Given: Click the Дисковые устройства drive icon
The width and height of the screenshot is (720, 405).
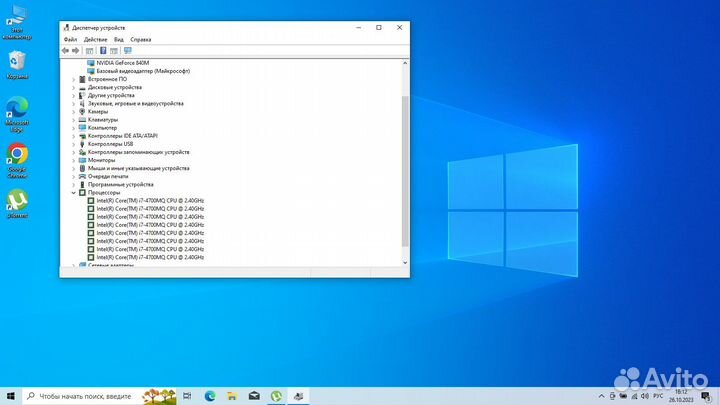Looking at the screenshot, I should [x=82, y=87].
